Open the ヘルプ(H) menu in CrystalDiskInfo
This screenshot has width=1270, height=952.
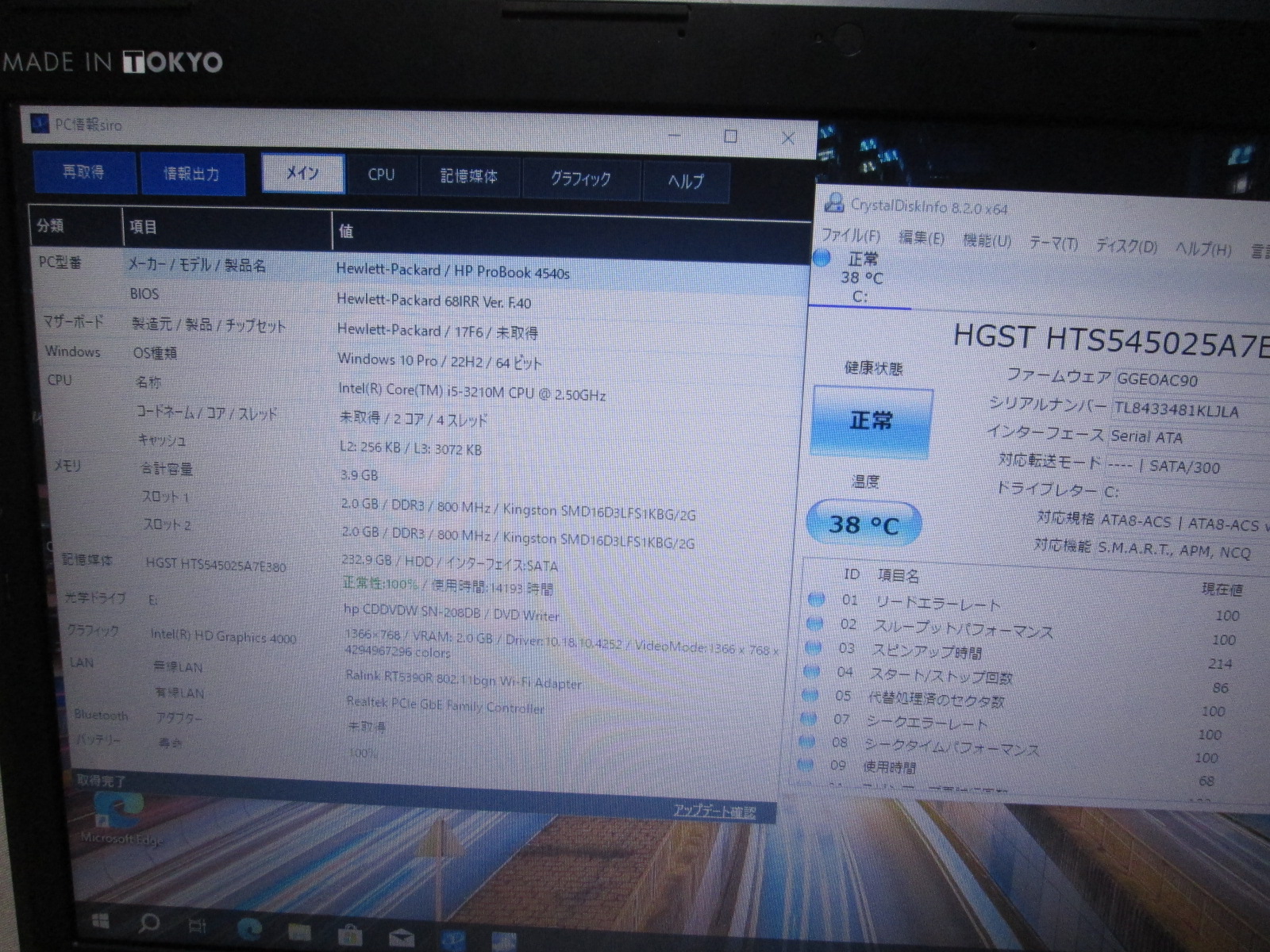point(1203,249)
